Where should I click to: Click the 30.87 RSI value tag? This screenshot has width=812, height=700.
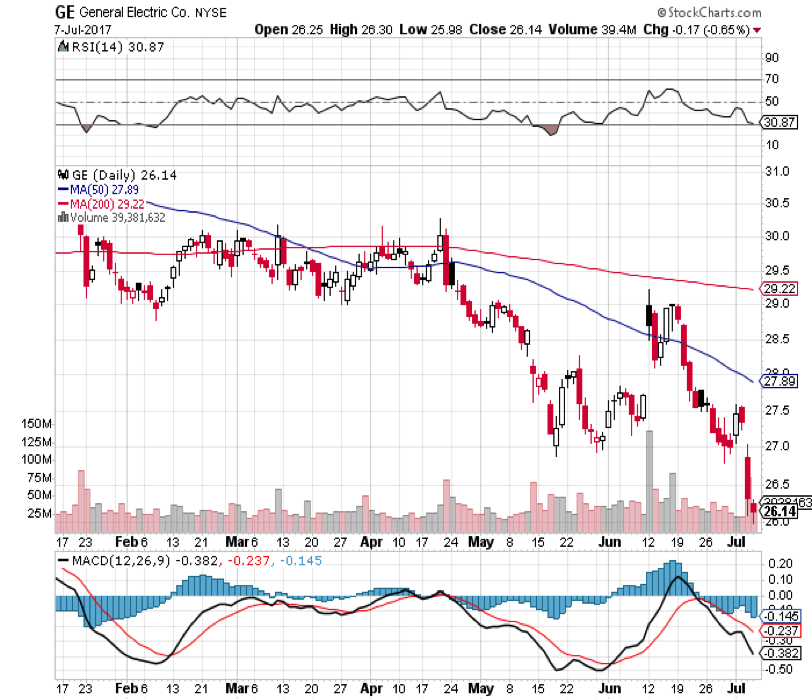click(777, 123)
